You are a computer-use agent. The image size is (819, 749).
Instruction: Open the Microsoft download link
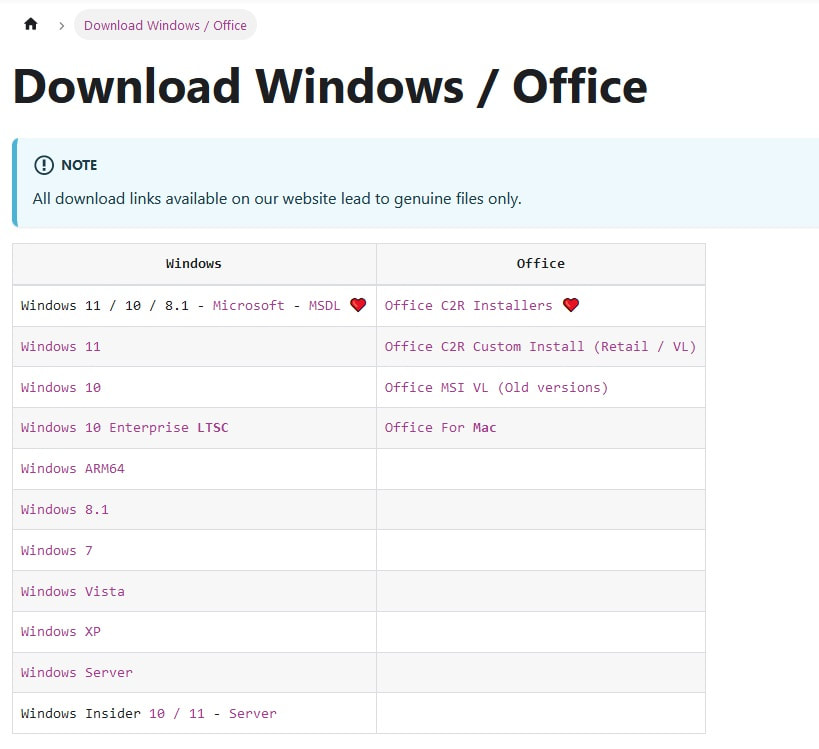coord(248,305)
